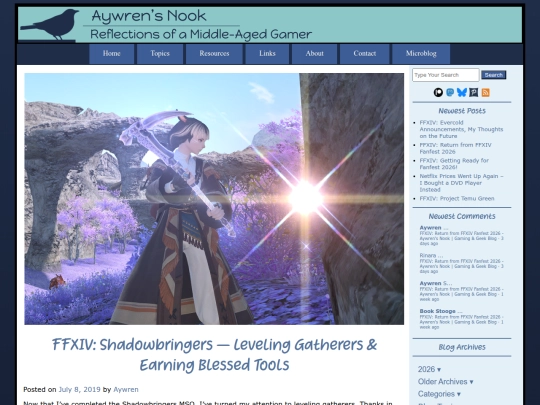
Task: Click the Newest Posts heading
Action: [x=462, y=111]
